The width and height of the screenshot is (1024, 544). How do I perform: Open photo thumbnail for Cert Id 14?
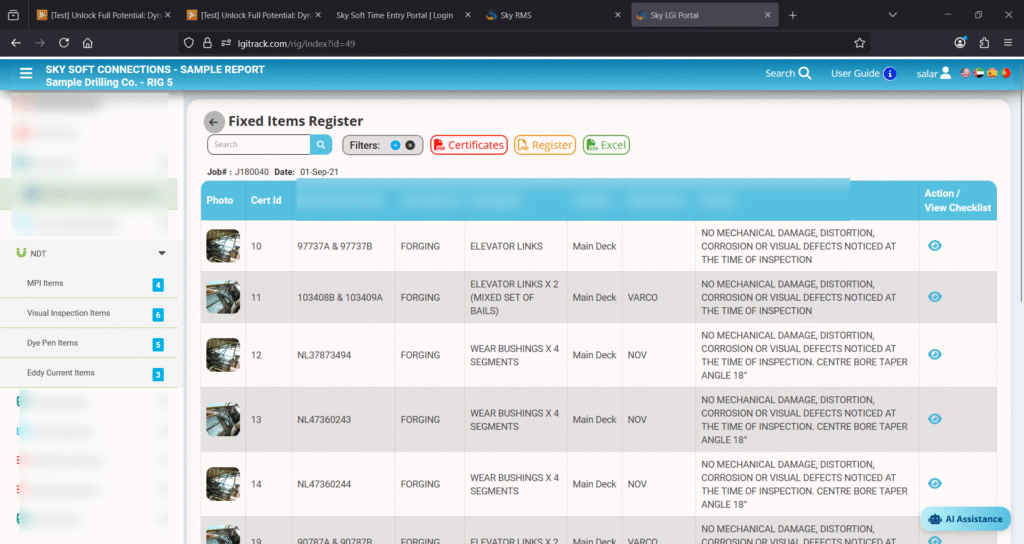pyautogui.click(x=223, y=484)
